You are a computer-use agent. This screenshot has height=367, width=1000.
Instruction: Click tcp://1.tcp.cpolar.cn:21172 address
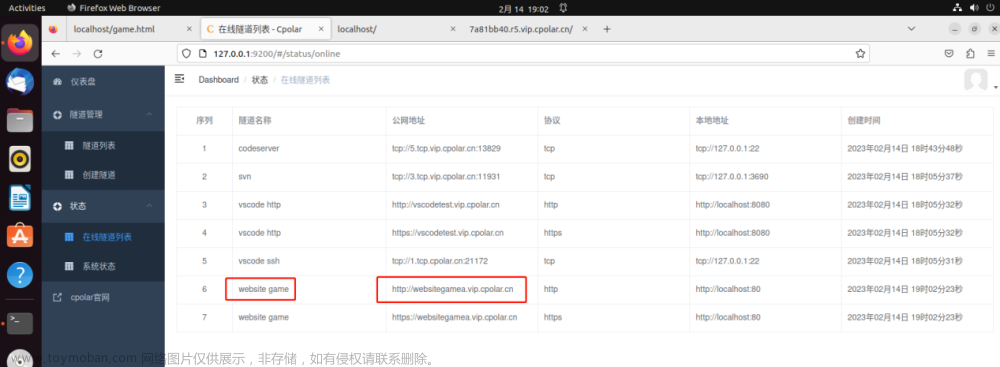(440, 260)
